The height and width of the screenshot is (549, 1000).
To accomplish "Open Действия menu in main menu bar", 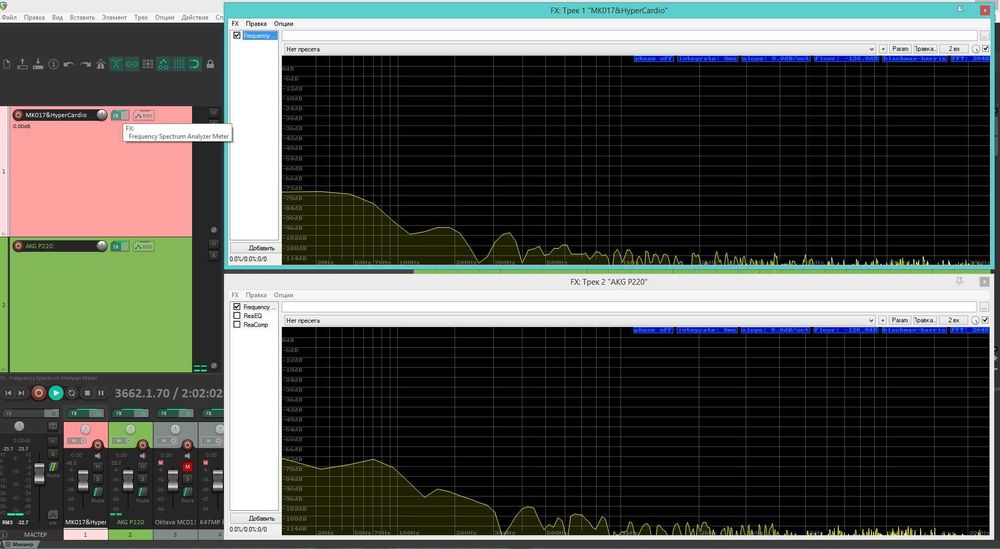I will 195,17.
